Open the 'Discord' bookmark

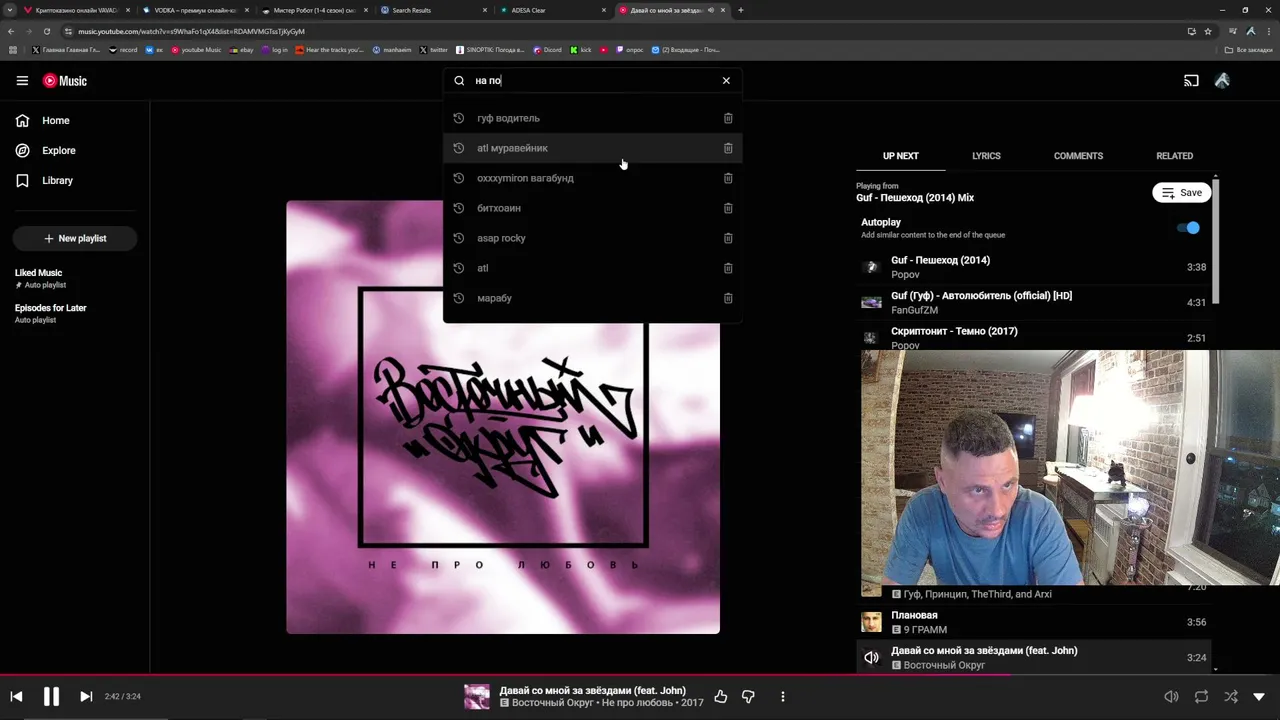(547, 50)
